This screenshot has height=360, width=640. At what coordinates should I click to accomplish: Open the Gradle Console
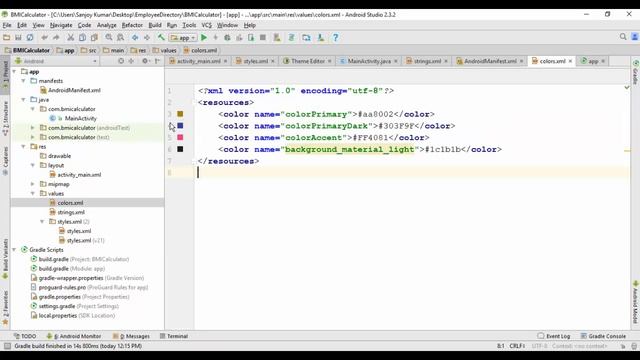603,336
